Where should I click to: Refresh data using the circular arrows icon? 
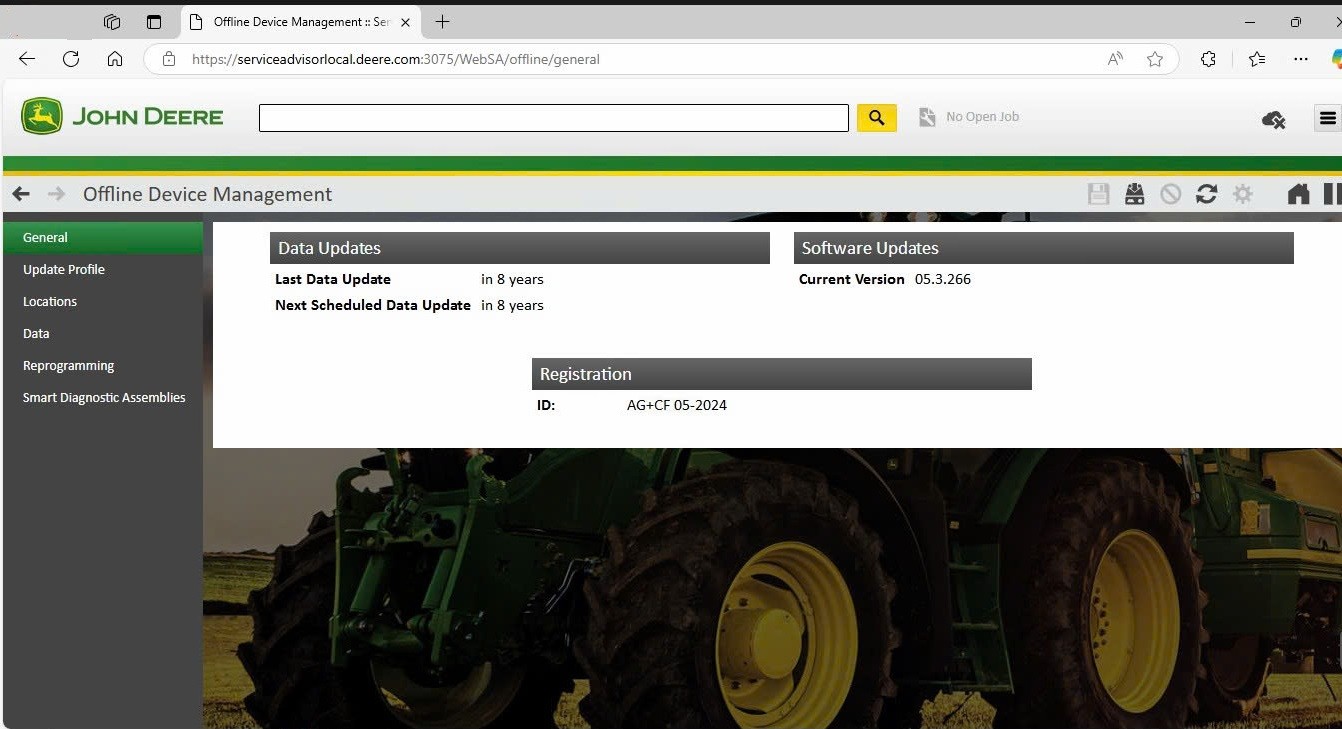click(x=1206, y=193)
